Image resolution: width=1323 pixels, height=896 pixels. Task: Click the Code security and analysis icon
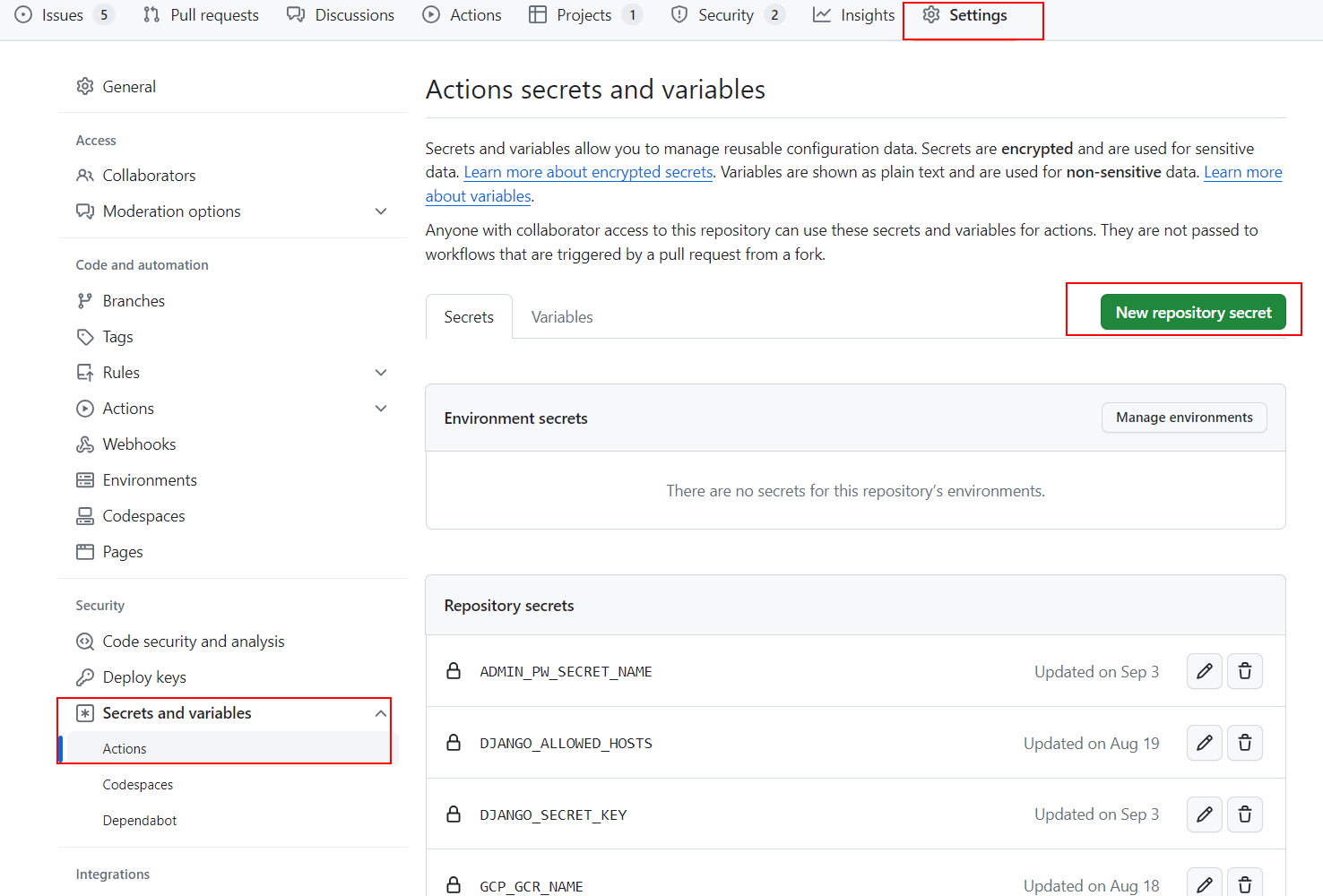(85, 642)
